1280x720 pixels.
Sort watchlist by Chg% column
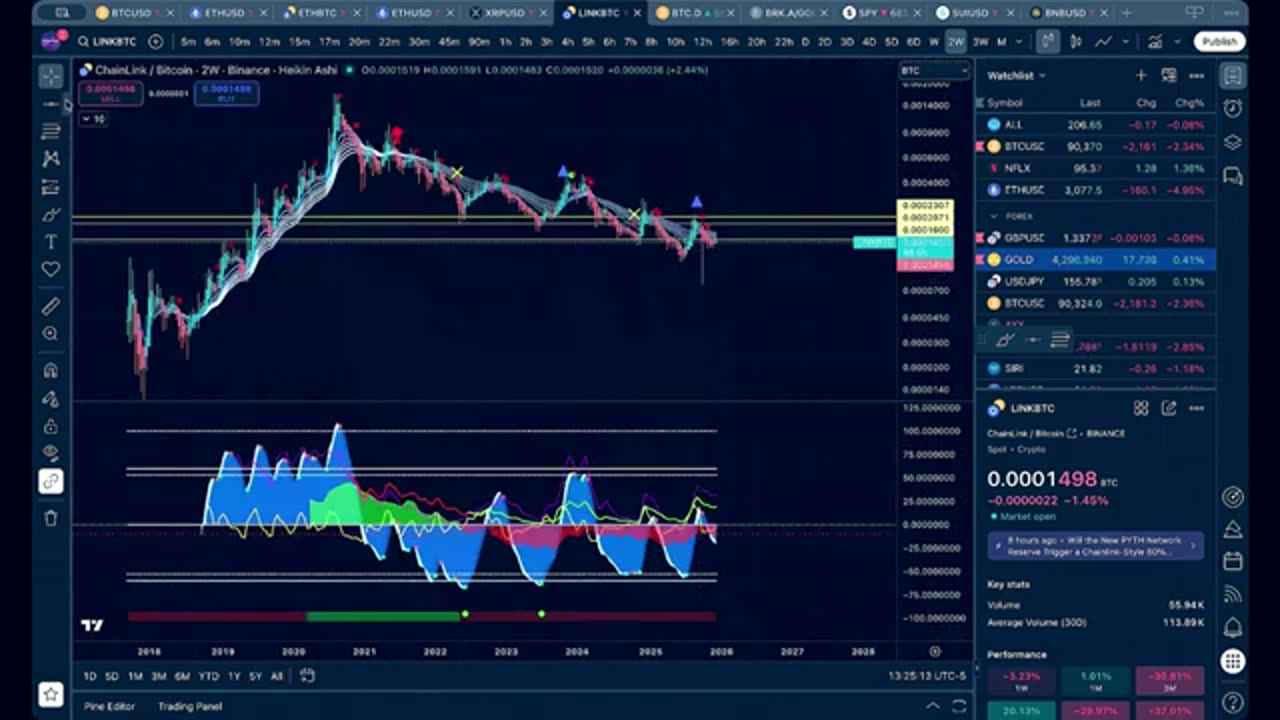tap(1190, 103)
